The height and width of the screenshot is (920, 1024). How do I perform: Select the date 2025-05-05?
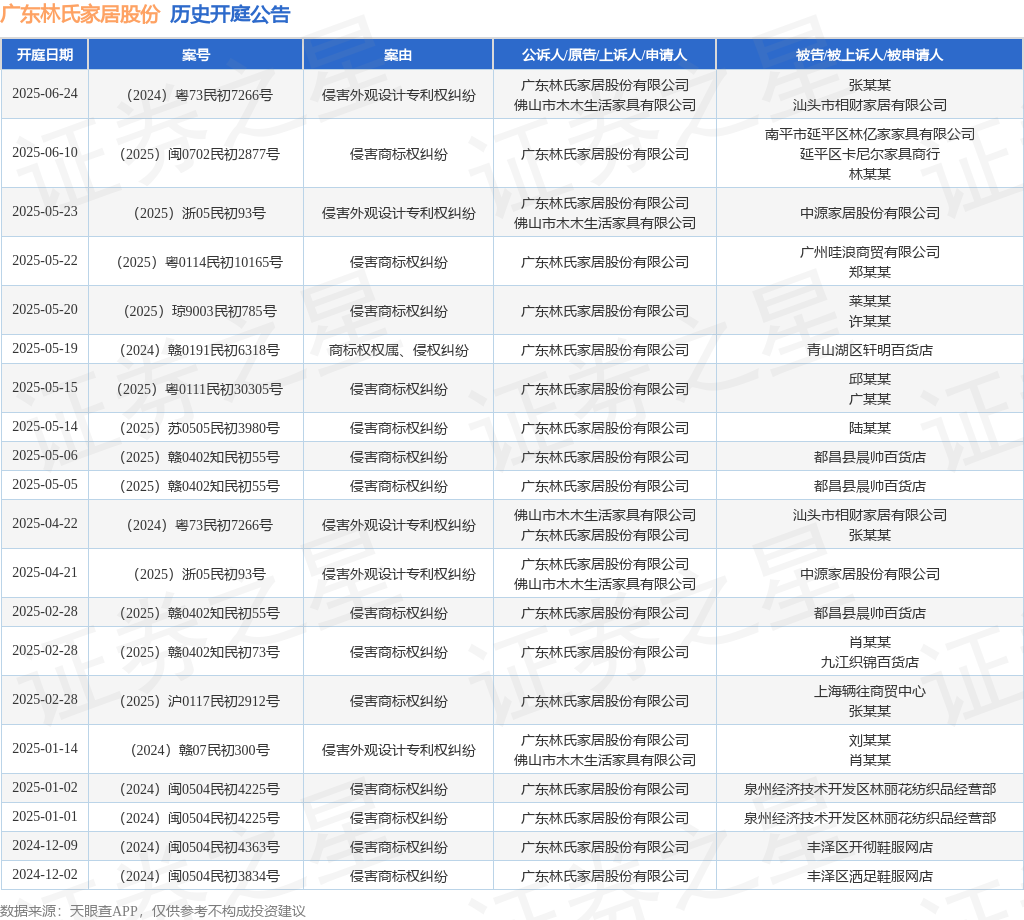coord(44,484)
